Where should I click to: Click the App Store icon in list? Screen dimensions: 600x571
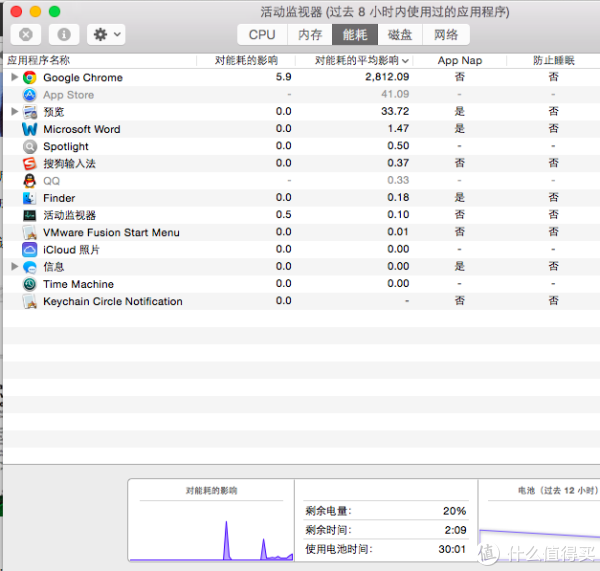29,95
